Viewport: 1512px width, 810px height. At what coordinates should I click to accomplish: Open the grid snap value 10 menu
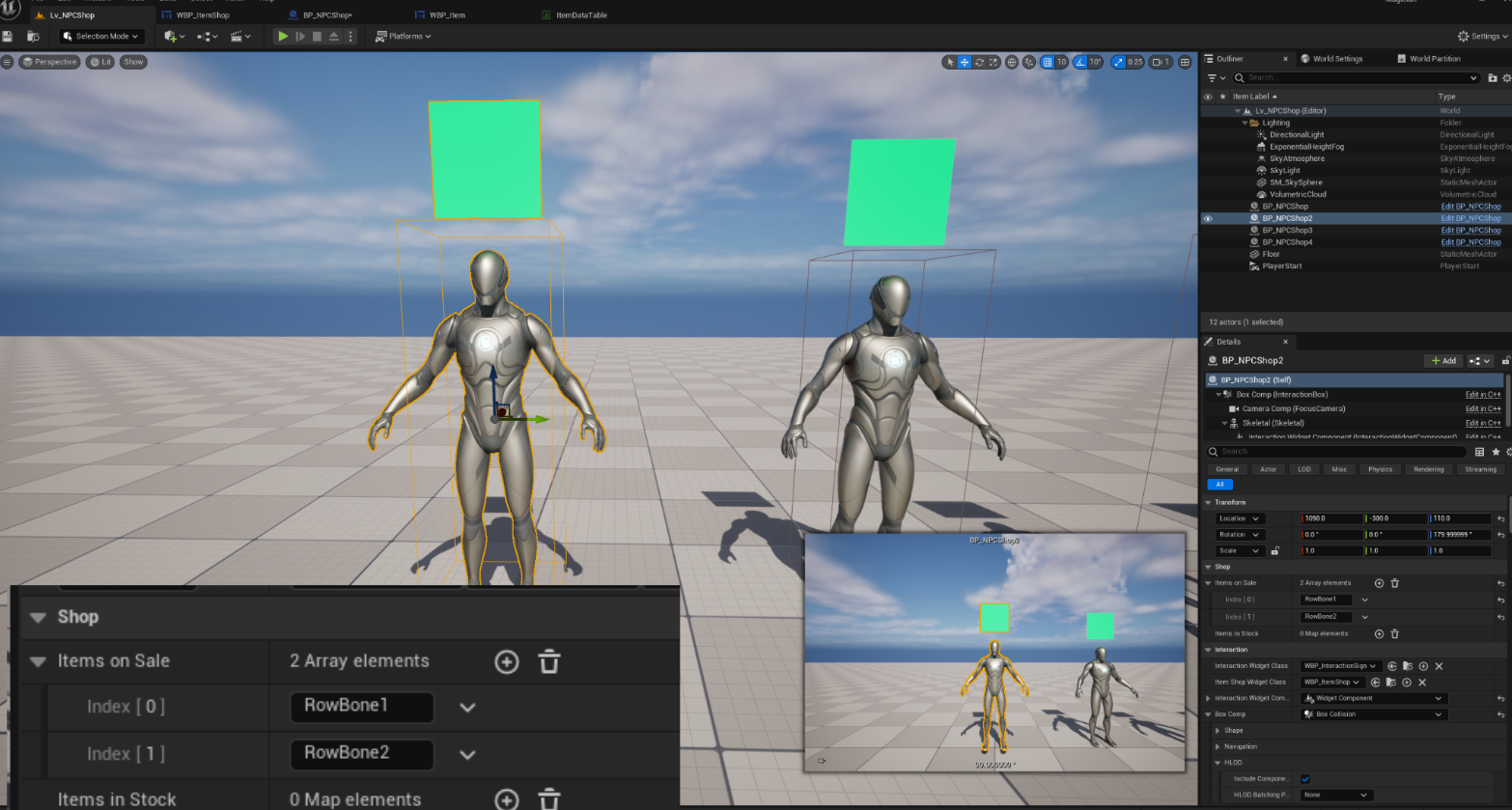(x=1061, y=62)
